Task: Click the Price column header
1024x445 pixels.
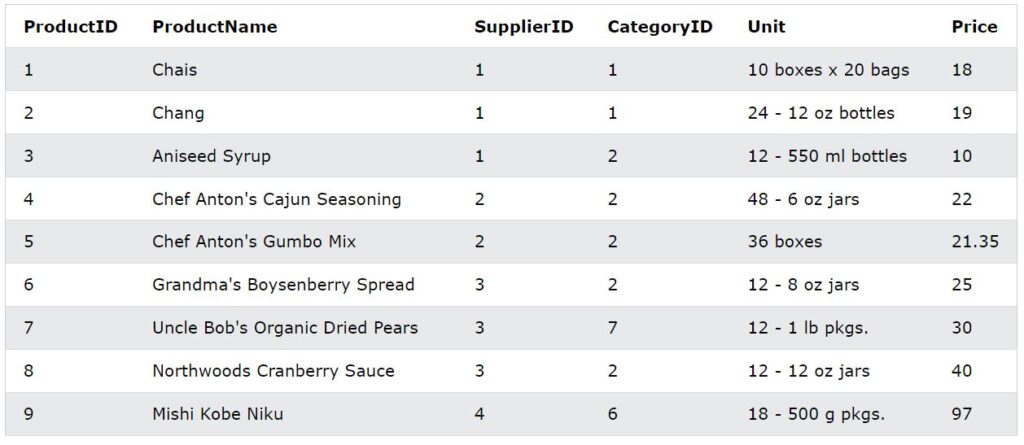Action: [974, 27]
